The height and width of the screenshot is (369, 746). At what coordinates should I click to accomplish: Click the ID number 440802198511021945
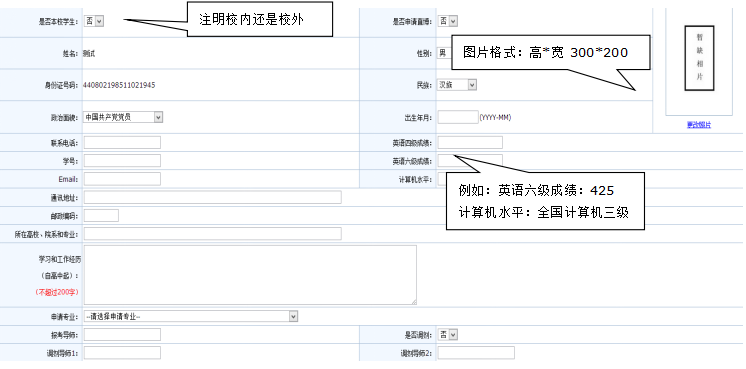coord(119,85)
